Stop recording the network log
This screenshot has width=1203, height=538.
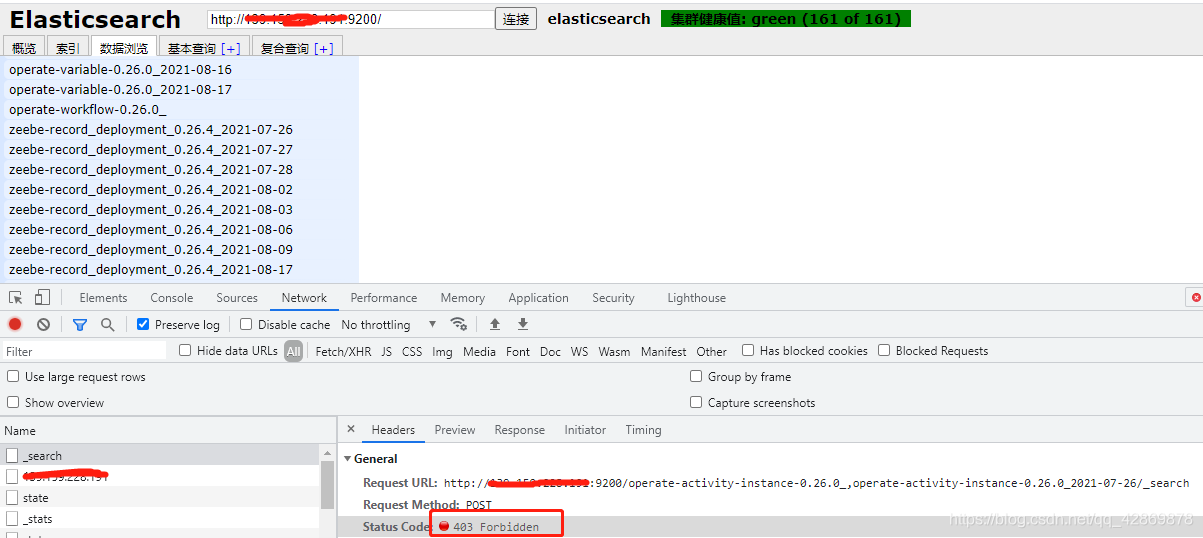click(15, 324)
